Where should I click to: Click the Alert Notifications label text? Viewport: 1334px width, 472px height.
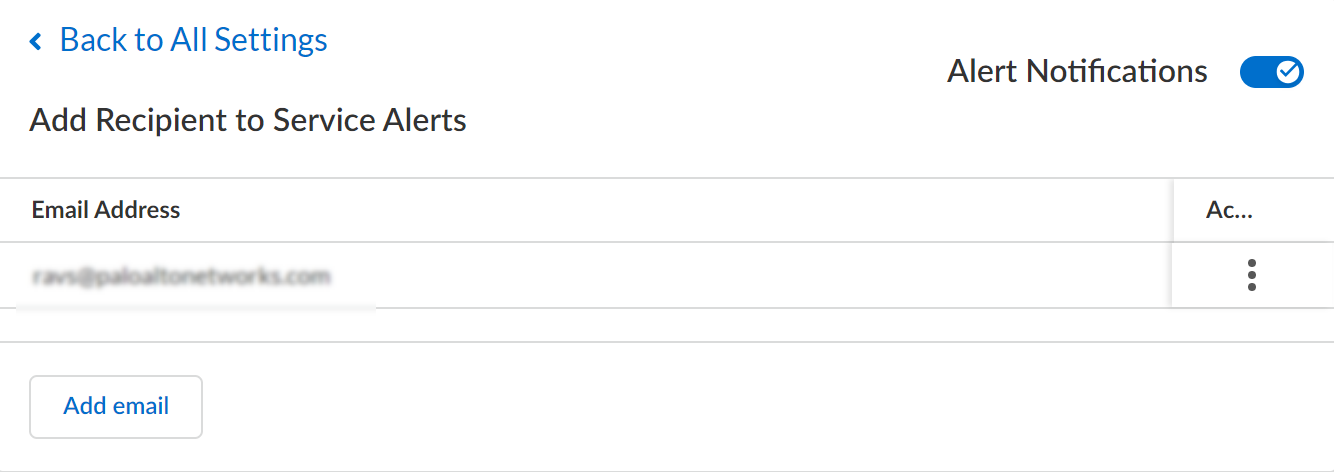click(x=1077, y=72)
